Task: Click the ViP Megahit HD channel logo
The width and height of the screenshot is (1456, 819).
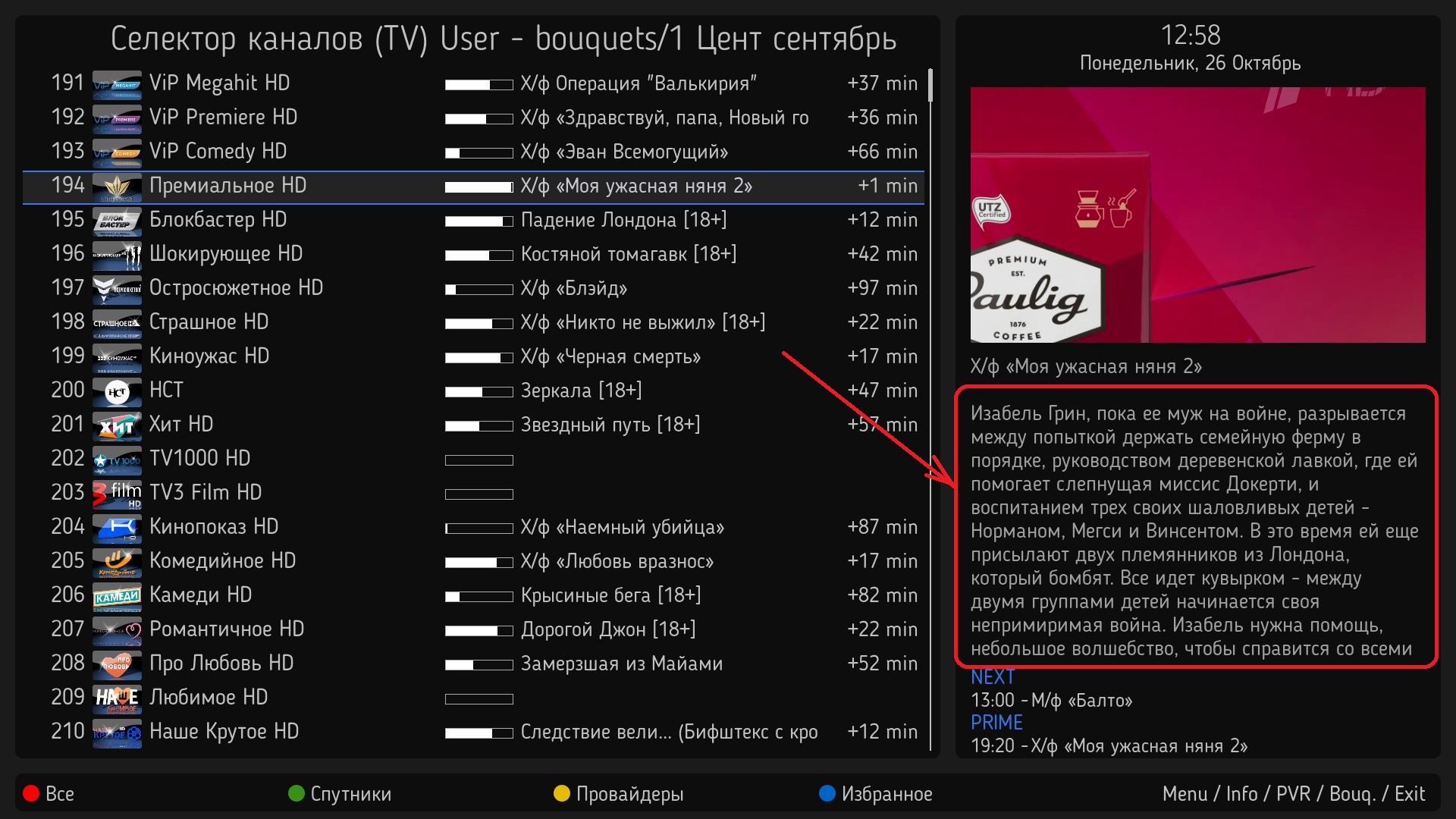Action: 117,84
